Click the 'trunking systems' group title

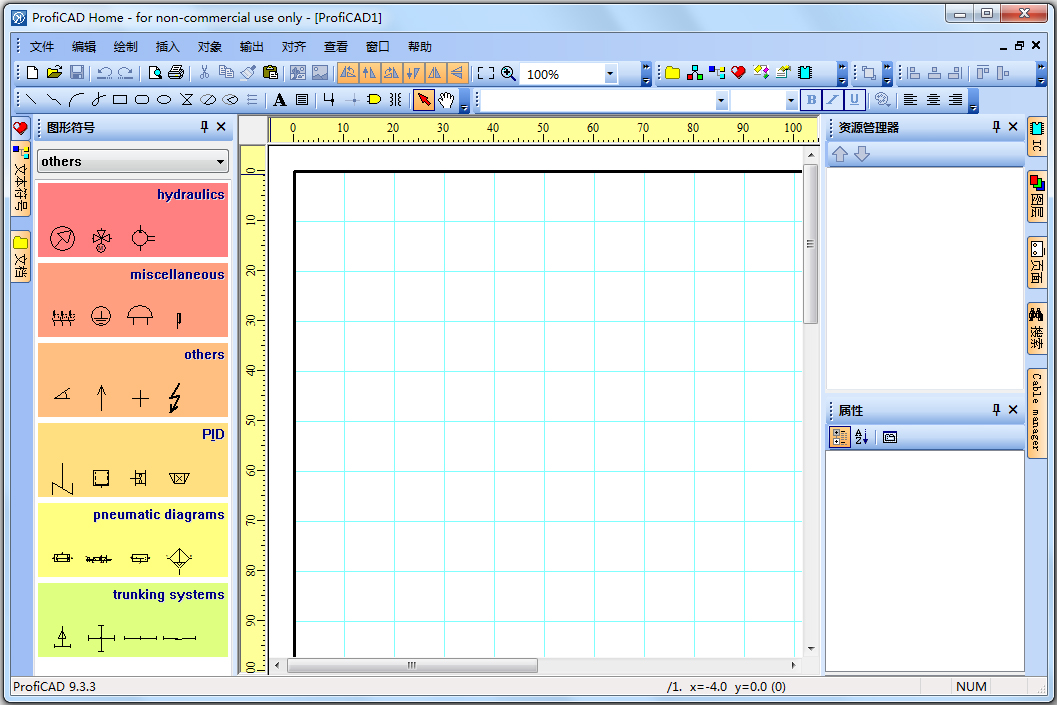pos(169,594)
